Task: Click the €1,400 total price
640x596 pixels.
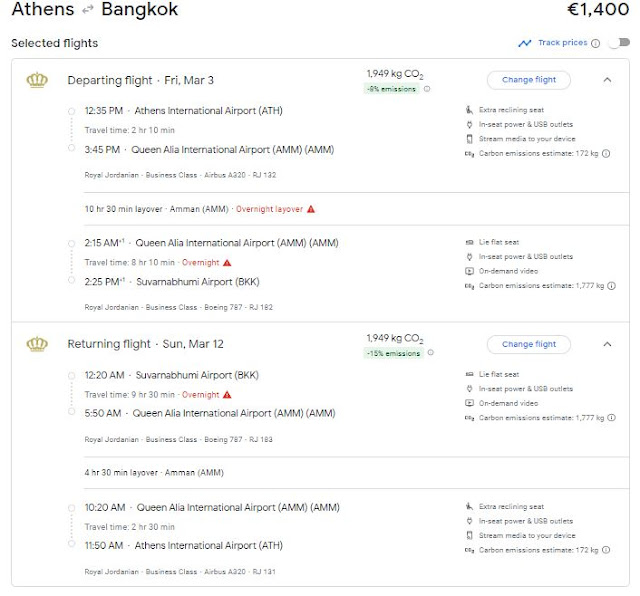Action: pos(596,13)
